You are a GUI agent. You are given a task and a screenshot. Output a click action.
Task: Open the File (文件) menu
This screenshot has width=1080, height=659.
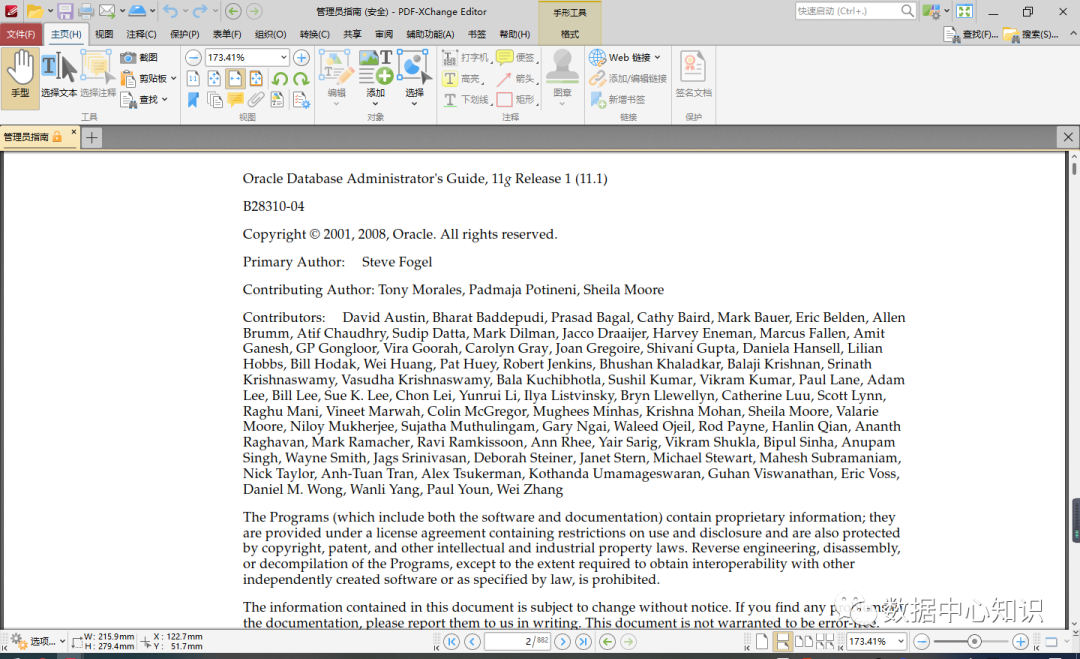[x=21, y=34]
